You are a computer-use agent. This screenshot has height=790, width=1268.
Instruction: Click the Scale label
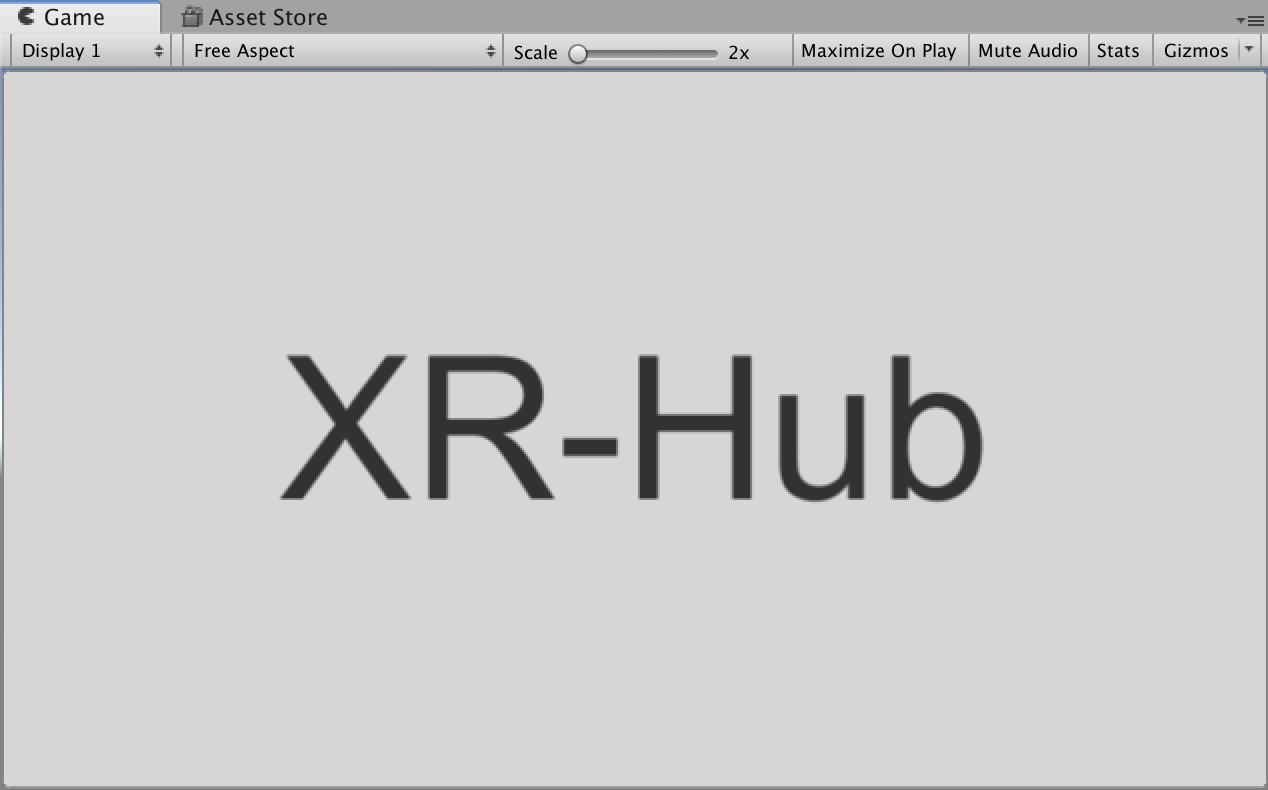535,52
